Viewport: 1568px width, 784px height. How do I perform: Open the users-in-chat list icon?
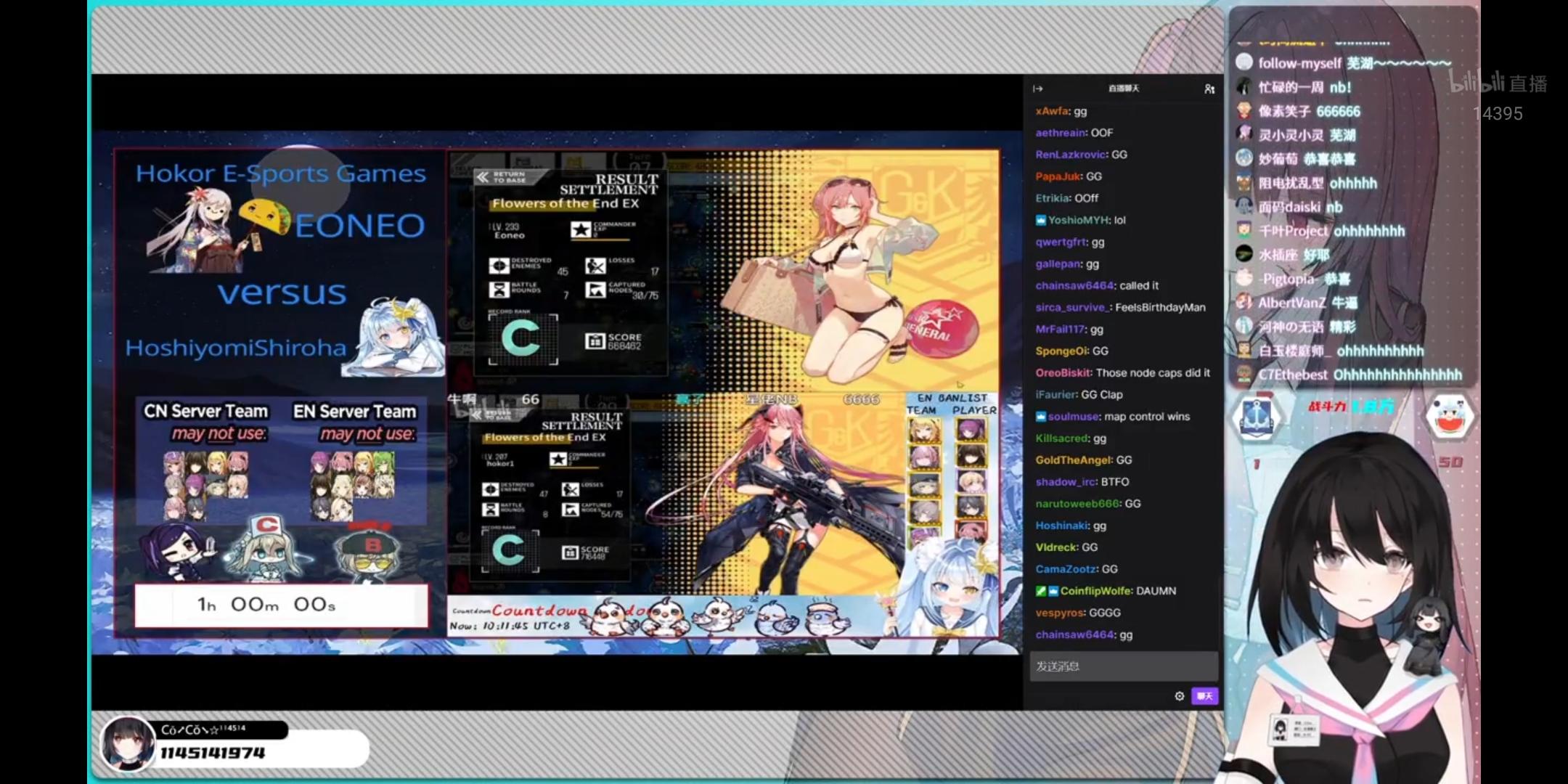[1209, 89]
